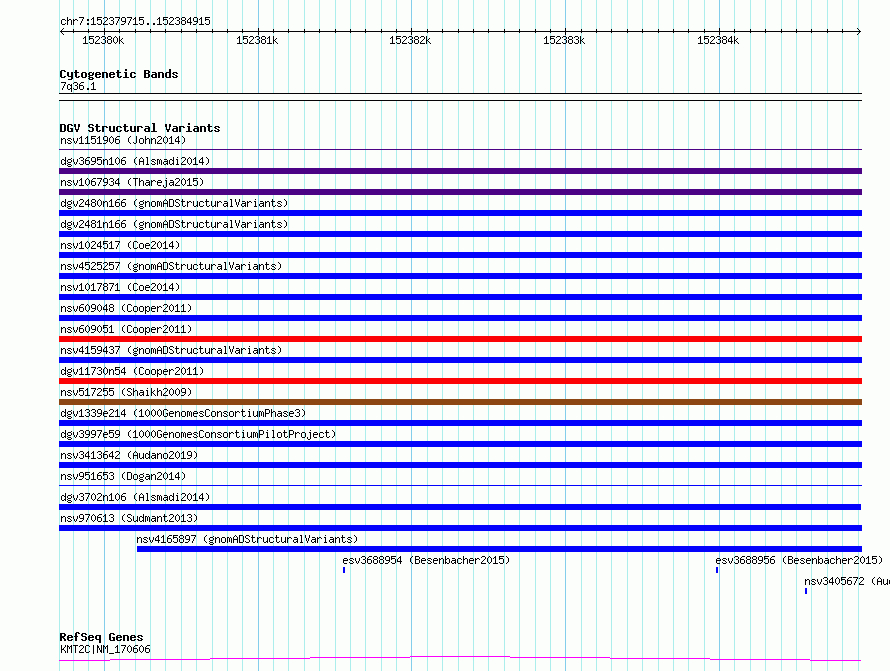The width and height of the screenshot is (890, 671).
Task: Click dgv3997e59 (1000GenomesConsortiumPilotProject) label
Action: click(198, 434)
